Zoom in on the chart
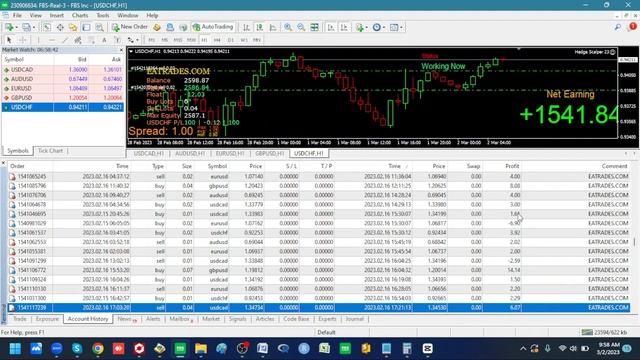640x360 pixels. tap(288, 27)
